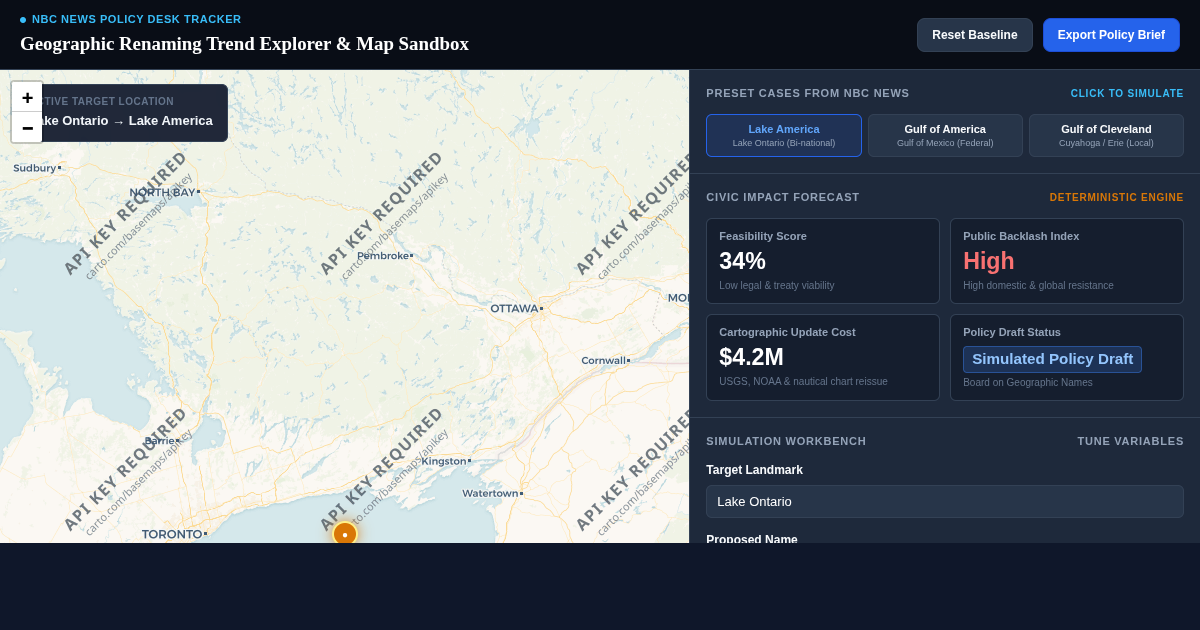This screenshot has width=1200, height=630.
Task: Open the Public Backlash Index card
Action: coord(1067,261)
